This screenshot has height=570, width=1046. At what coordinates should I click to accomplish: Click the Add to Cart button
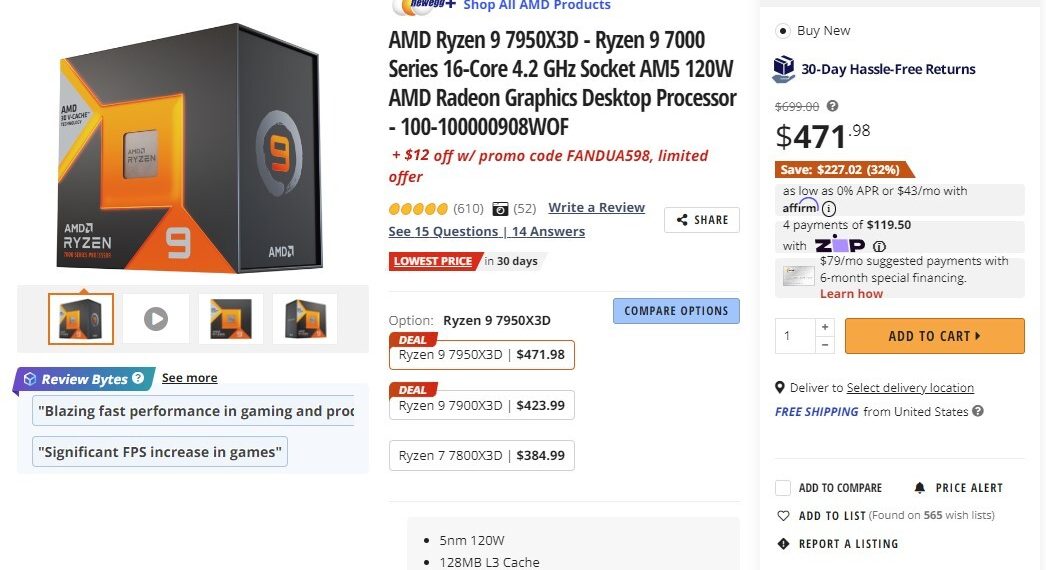click(934, 336)
